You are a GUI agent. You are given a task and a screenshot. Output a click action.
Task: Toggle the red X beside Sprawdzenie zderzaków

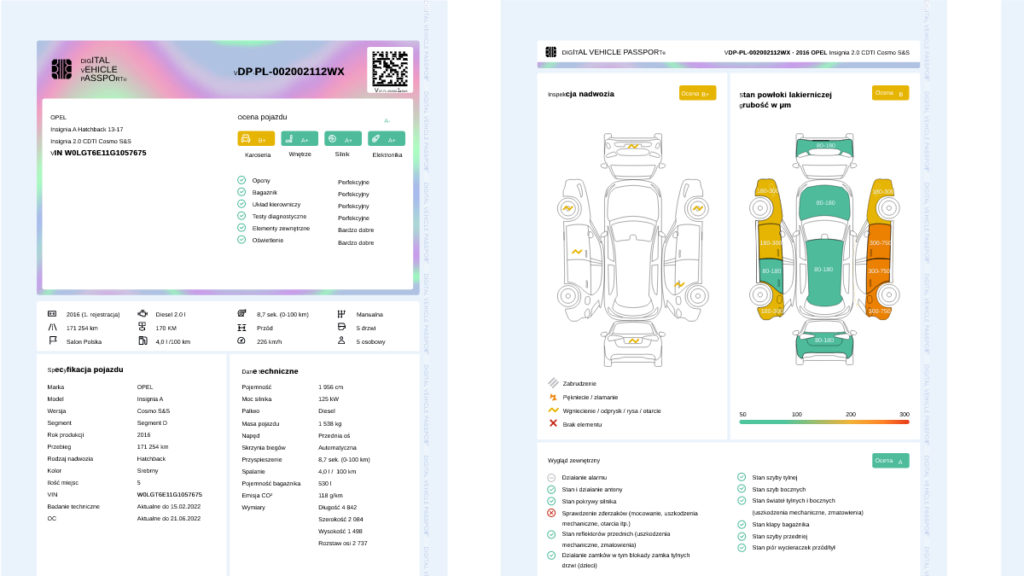coord(551,513)
